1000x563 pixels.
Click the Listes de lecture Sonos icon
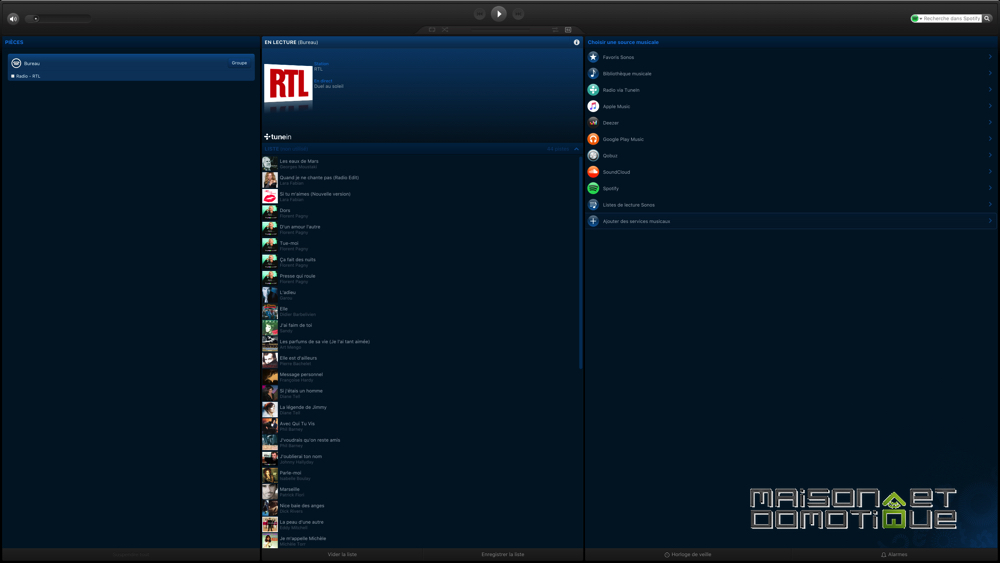pyautogui.click(x=593, y=205)
